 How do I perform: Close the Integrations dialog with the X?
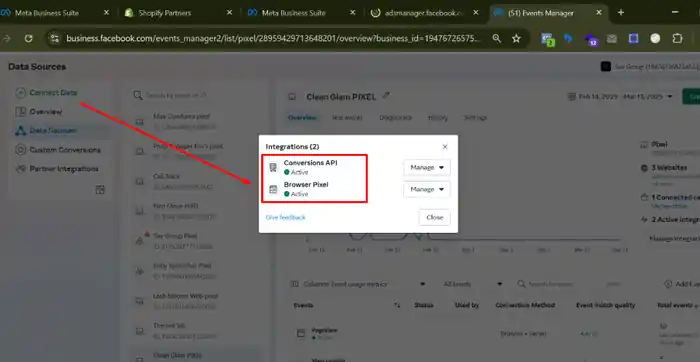pyautogui.click(x=445, y=146)
